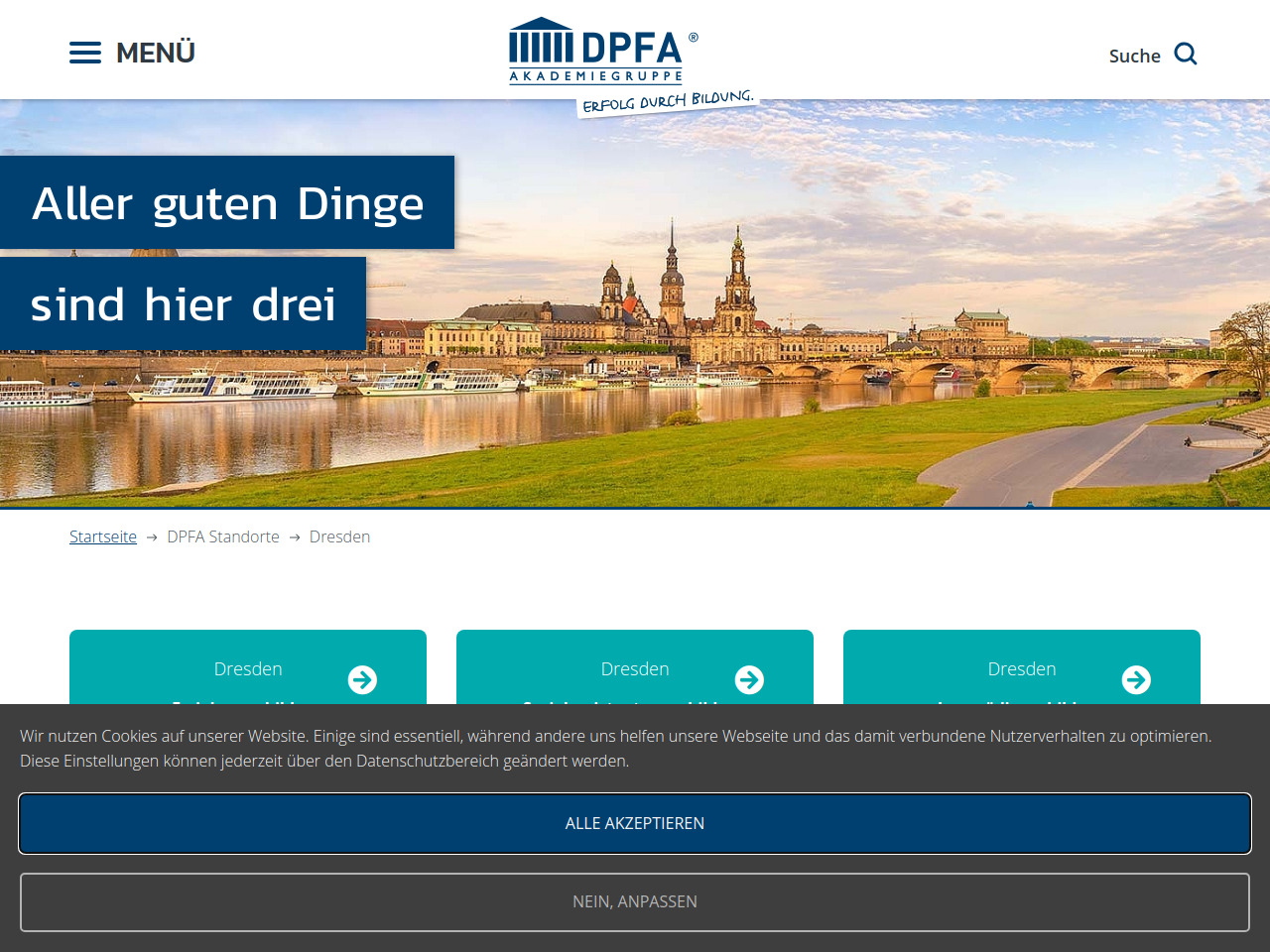Viewport: 1270px width, 952px height.
Task: Click the DPFA Akademiegruppe logo
Action: [x=597, y=51]
